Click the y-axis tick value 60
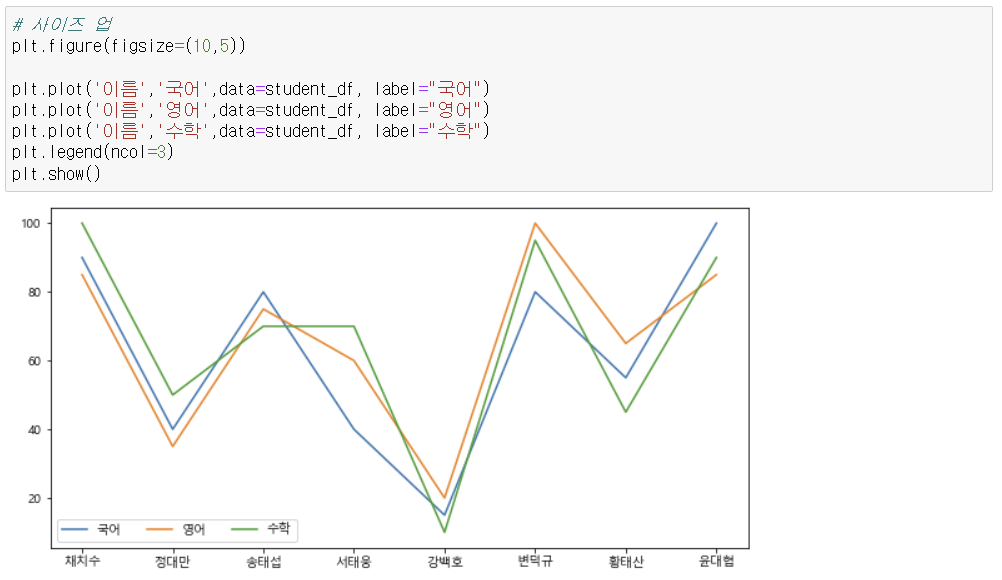Viewport: 1002px width, 580px height. pos(34,361)
